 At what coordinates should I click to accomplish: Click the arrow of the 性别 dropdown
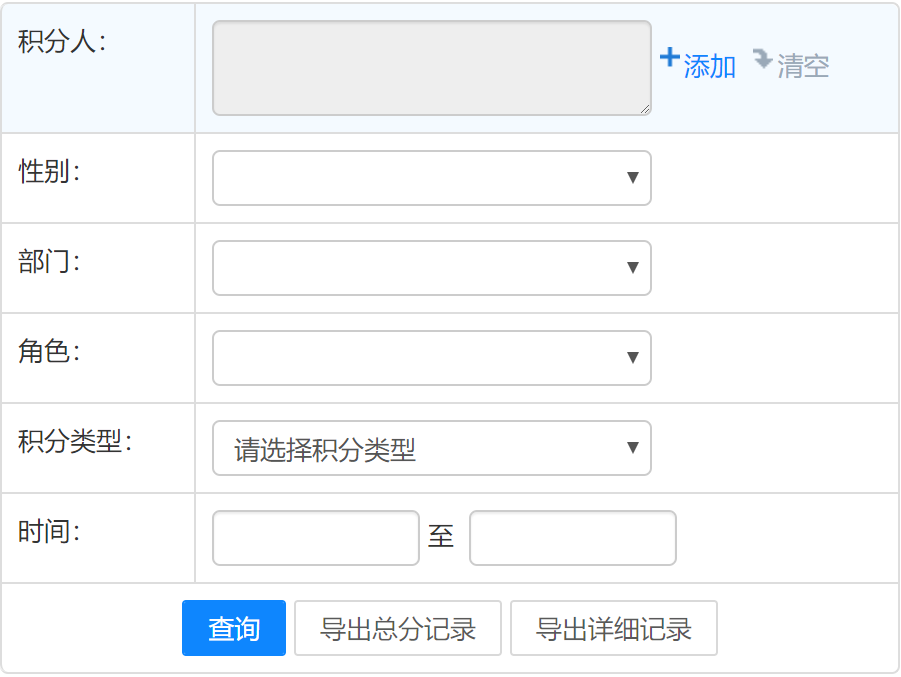(x=632, y=178)
